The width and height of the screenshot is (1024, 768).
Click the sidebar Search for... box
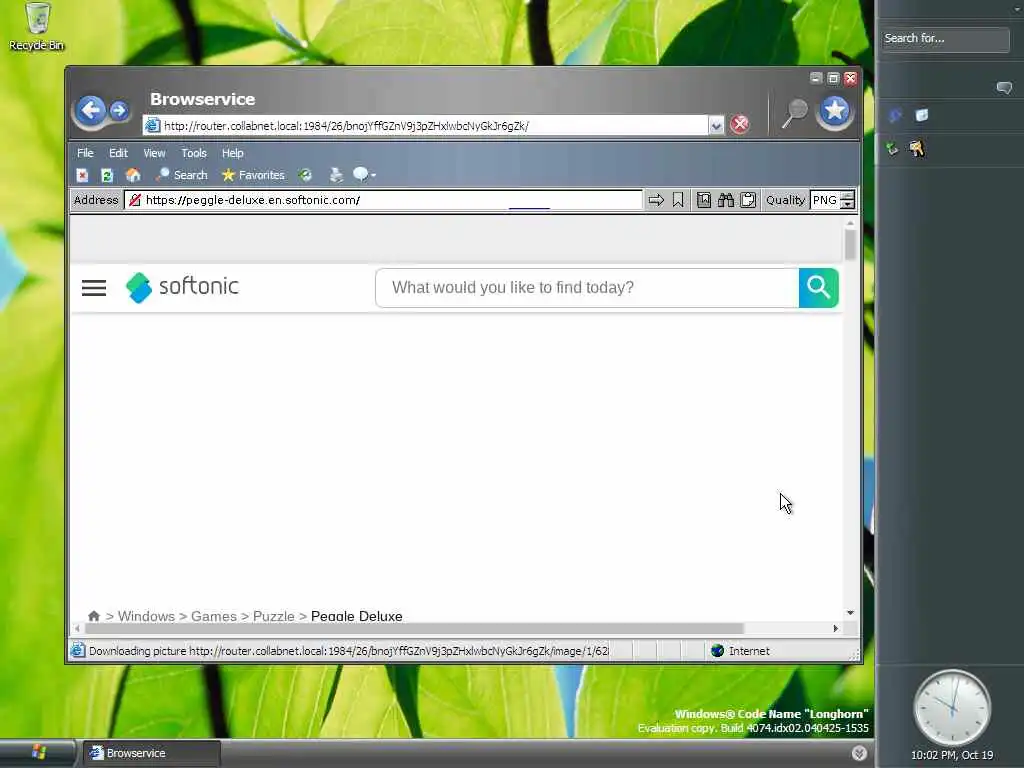pos(945,39)
